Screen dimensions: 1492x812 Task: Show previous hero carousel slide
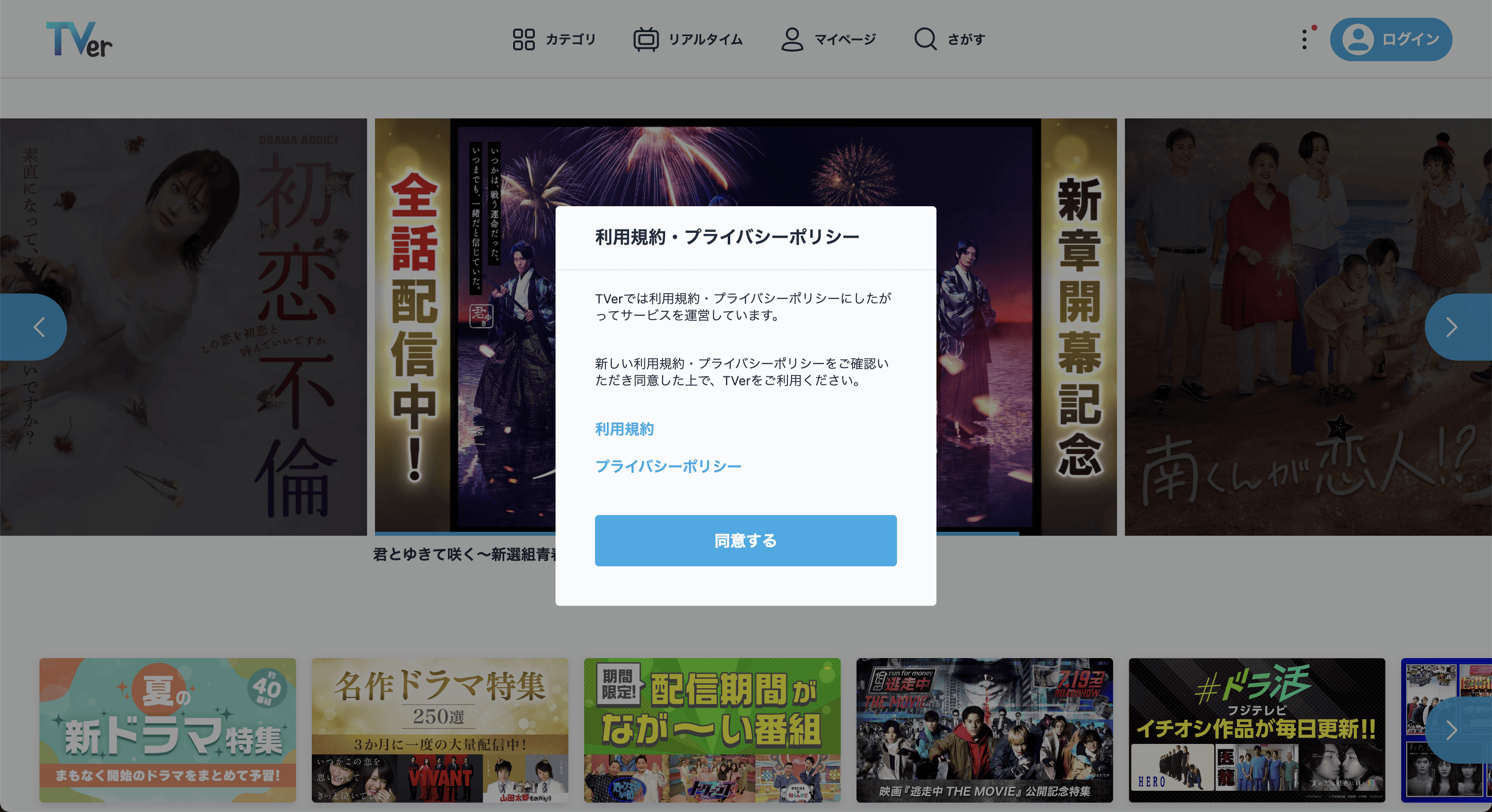[x=34, y=327]
